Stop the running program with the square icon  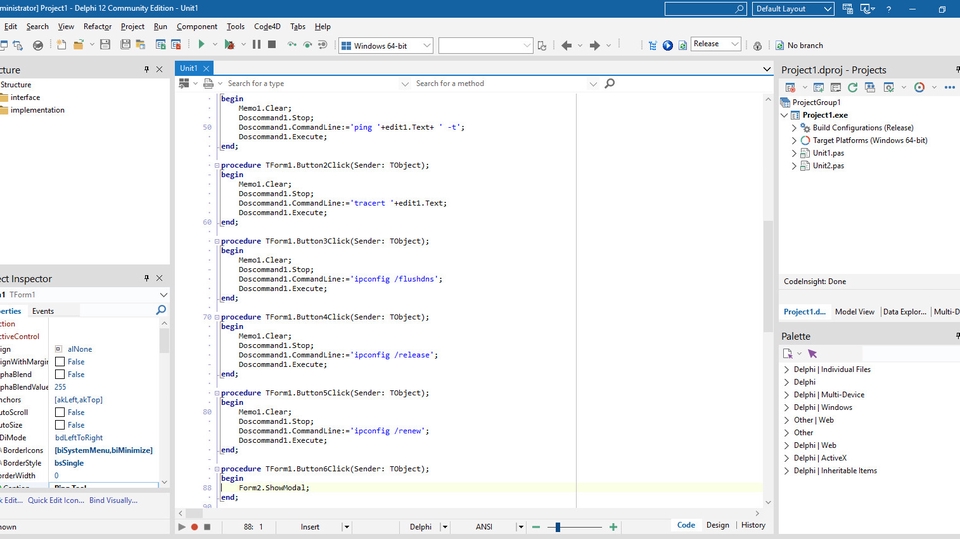click(x=272, y=44)
